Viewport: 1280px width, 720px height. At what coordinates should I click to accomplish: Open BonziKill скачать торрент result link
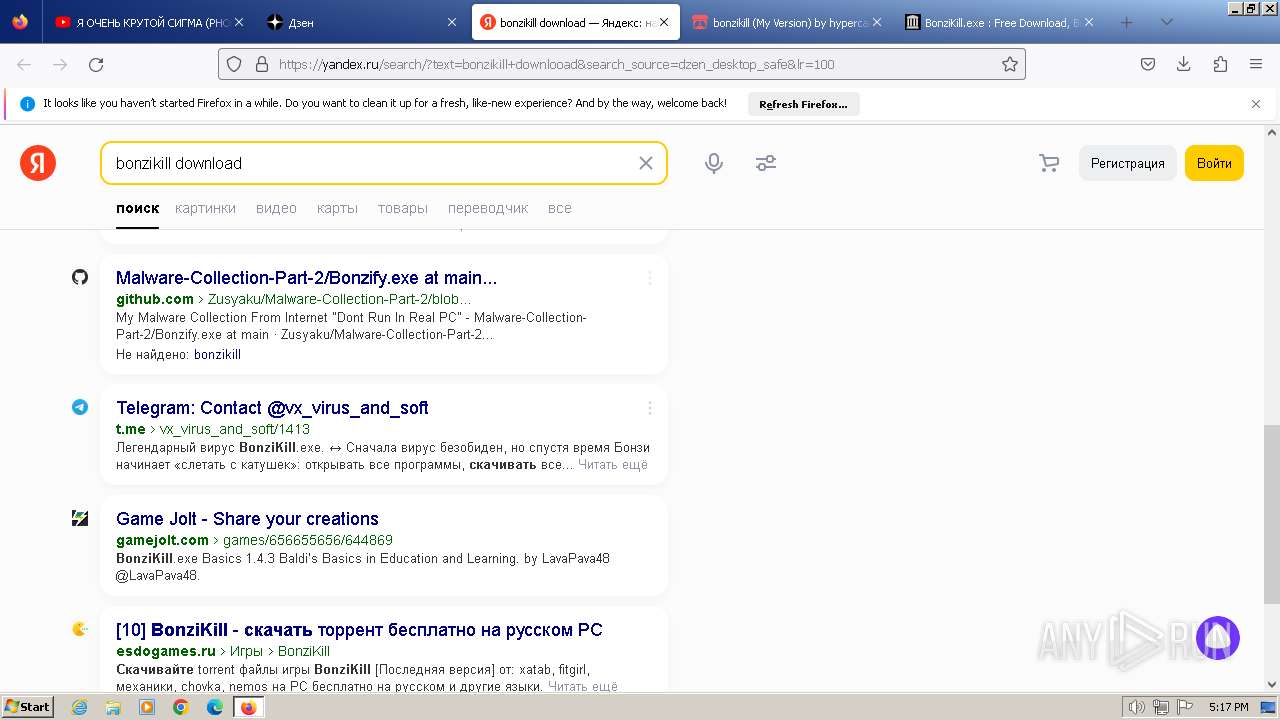pyautogui.click(x=359, y=630)
